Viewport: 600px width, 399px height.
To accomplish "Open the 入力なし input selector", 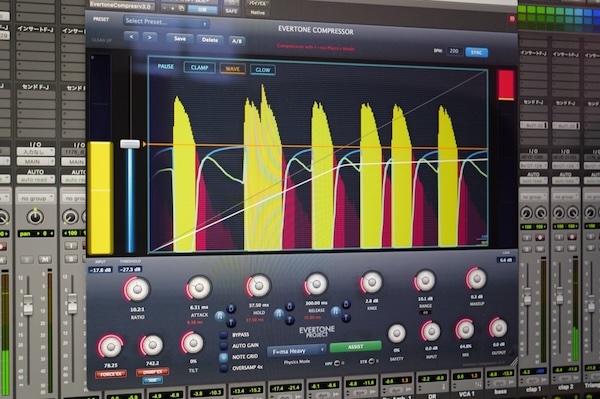I will 36,152.
